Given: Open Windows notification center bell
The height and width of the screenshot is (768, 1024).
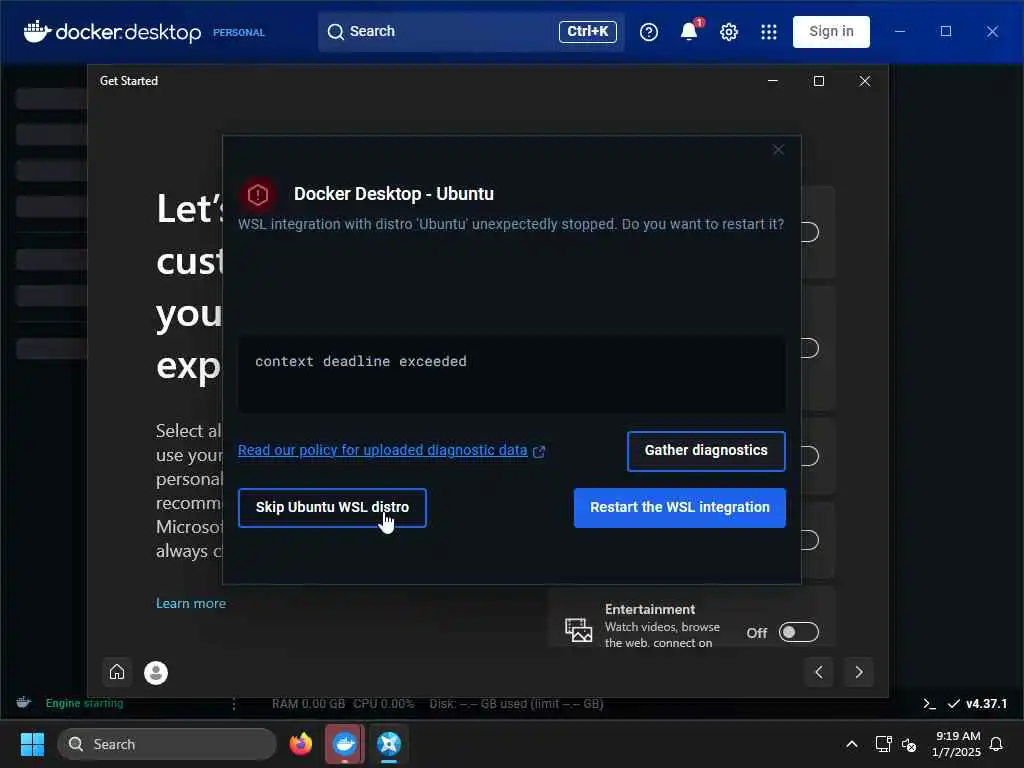Looking at the screenshot, I should coord(996,744).
